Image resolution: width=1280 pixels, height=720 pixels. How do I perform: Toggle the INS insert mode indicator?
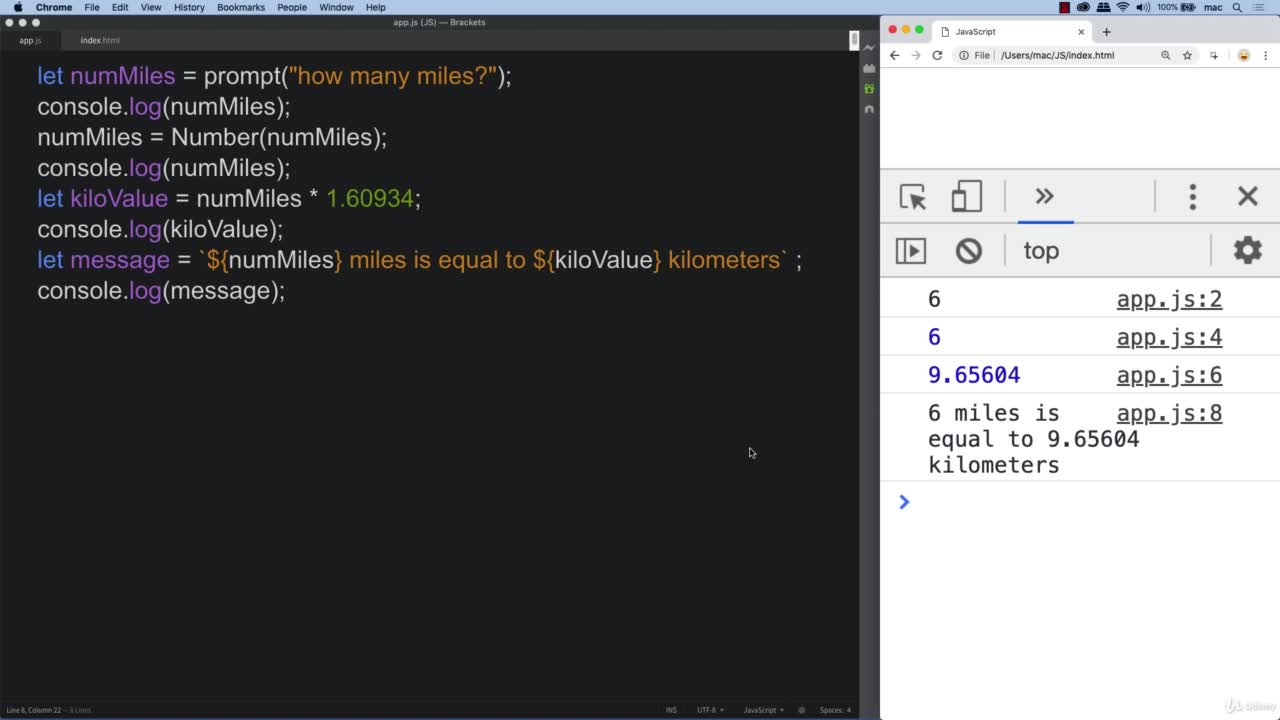(671, 710)
